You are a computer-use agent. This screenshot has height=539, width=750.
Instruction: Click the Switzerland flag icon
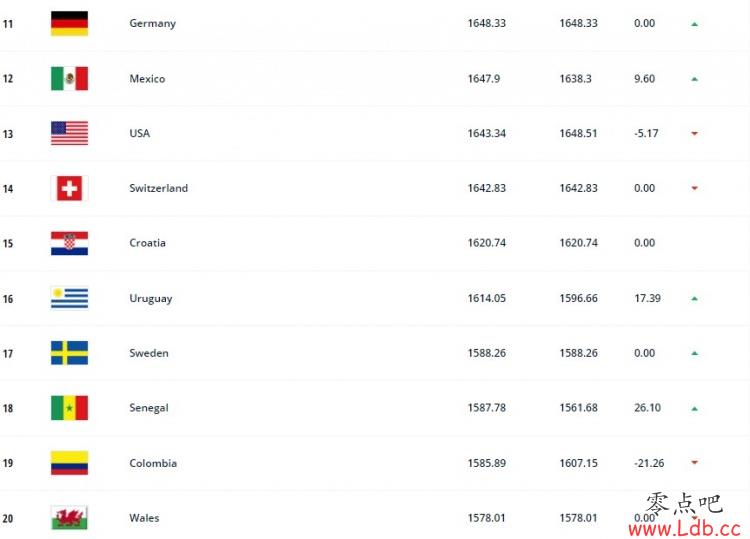[x=69, y=188]
